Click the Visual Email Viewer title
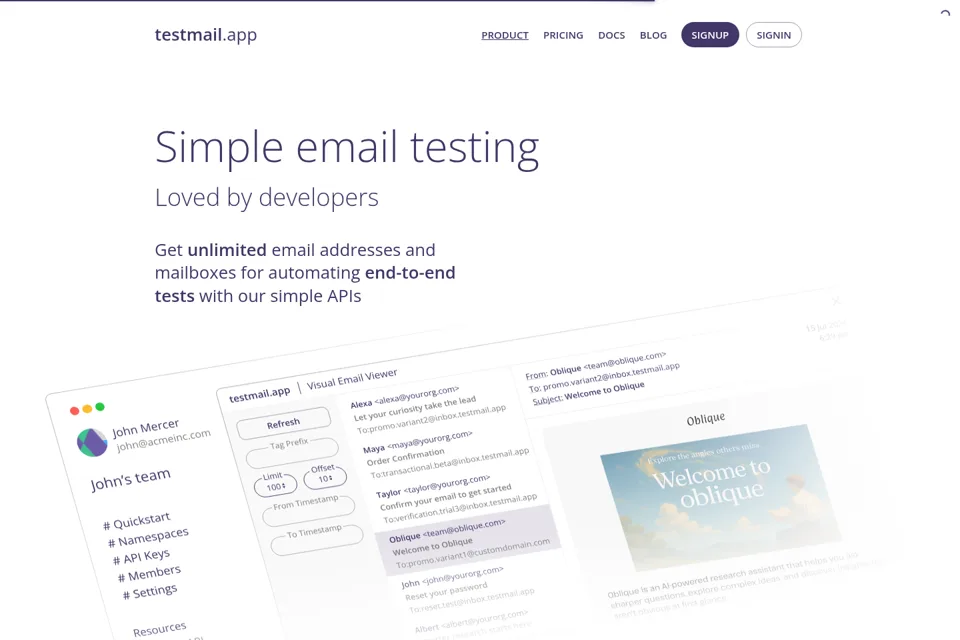 pyautogui.click(x=352, y=379)
